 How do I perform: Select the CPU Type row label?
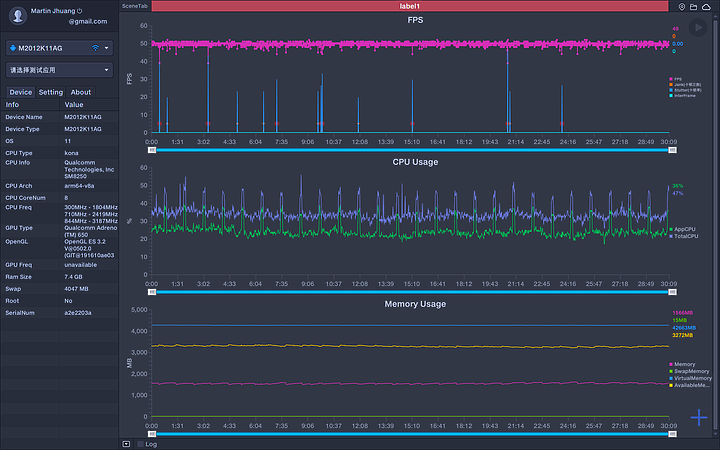(x=19, y=153)
